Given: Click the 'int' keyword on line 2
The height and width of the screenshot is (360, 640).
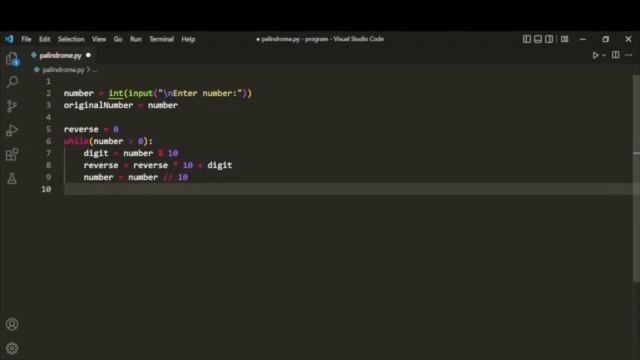Looking at the screenshot, I should click(116, 93).
